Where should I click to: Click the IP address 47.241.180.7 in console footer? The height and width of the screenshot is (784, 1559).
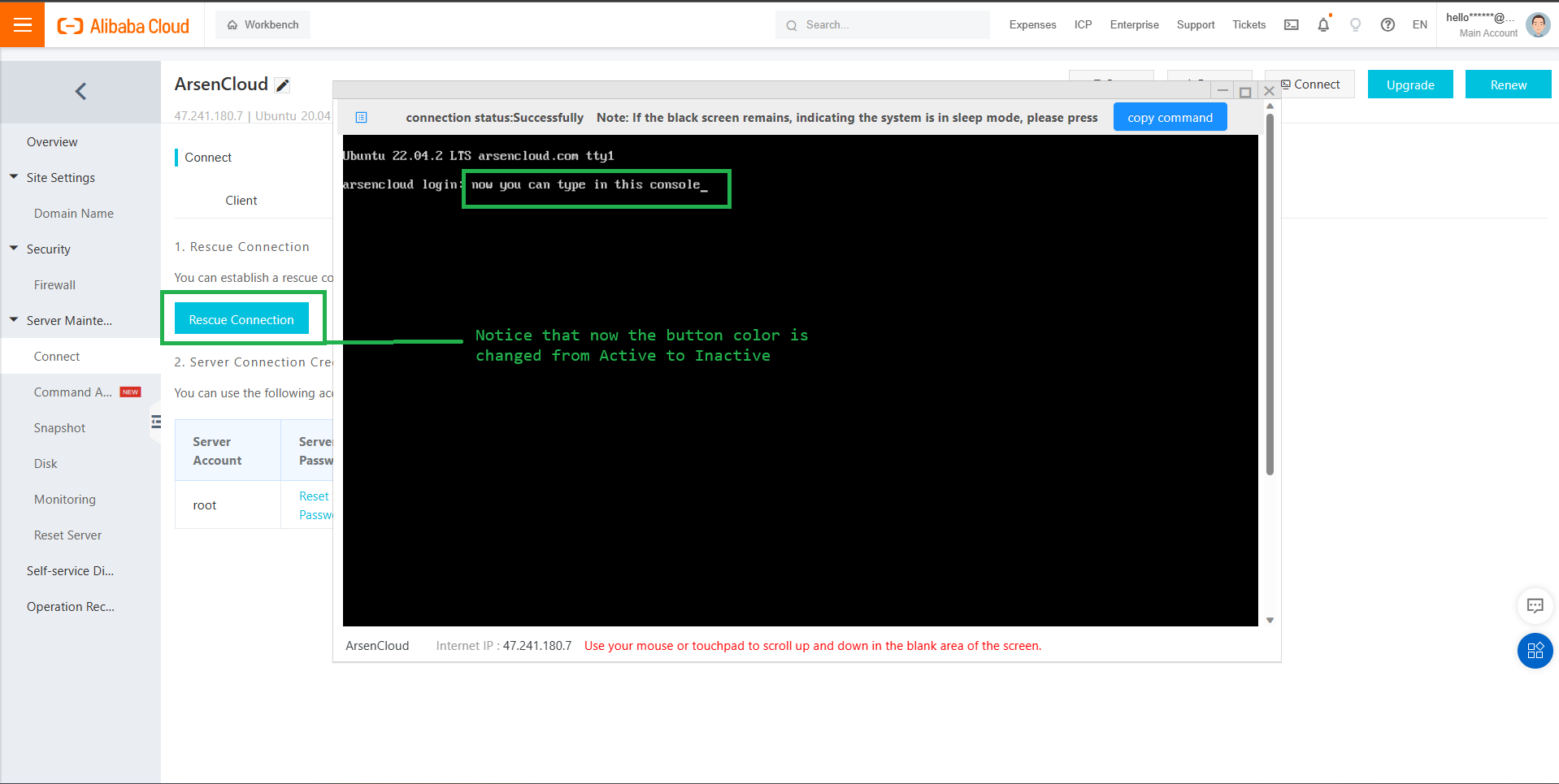pos(537,646)
